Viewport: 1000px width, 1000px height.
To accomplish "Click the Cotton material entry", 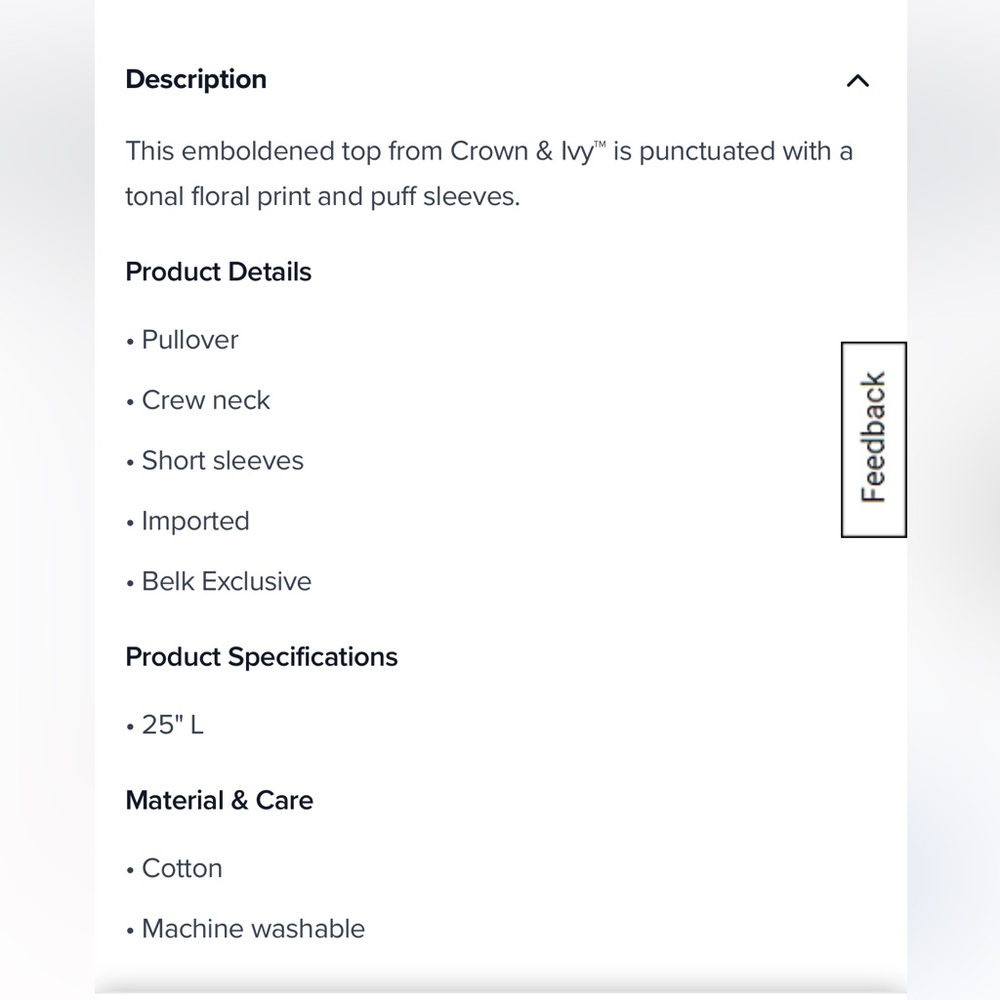I will (182, 868).
